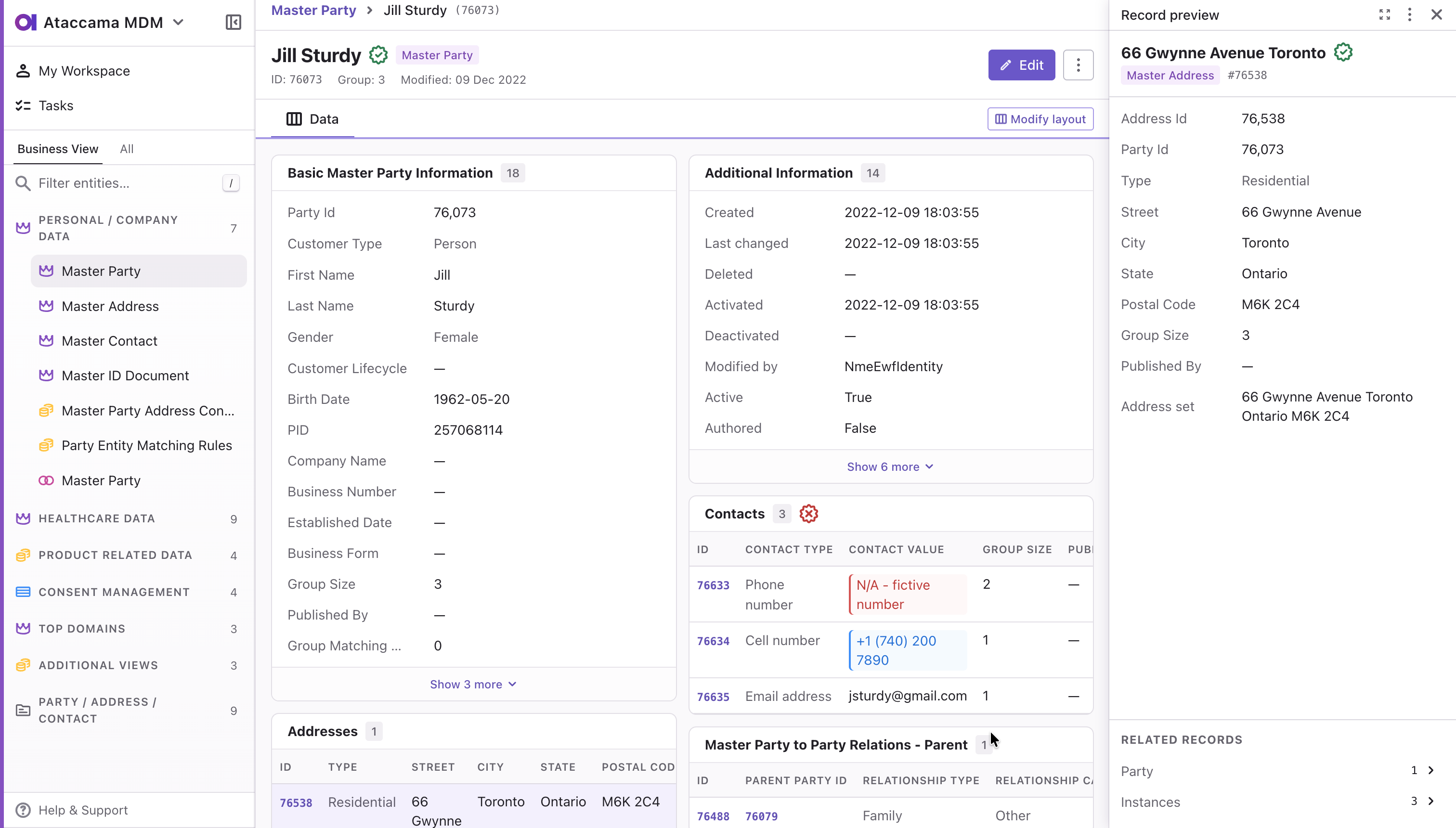Viewport: 1456px width, 828px height.
Task: Expand the Additional Views section
Action: (x=129, y=665)
